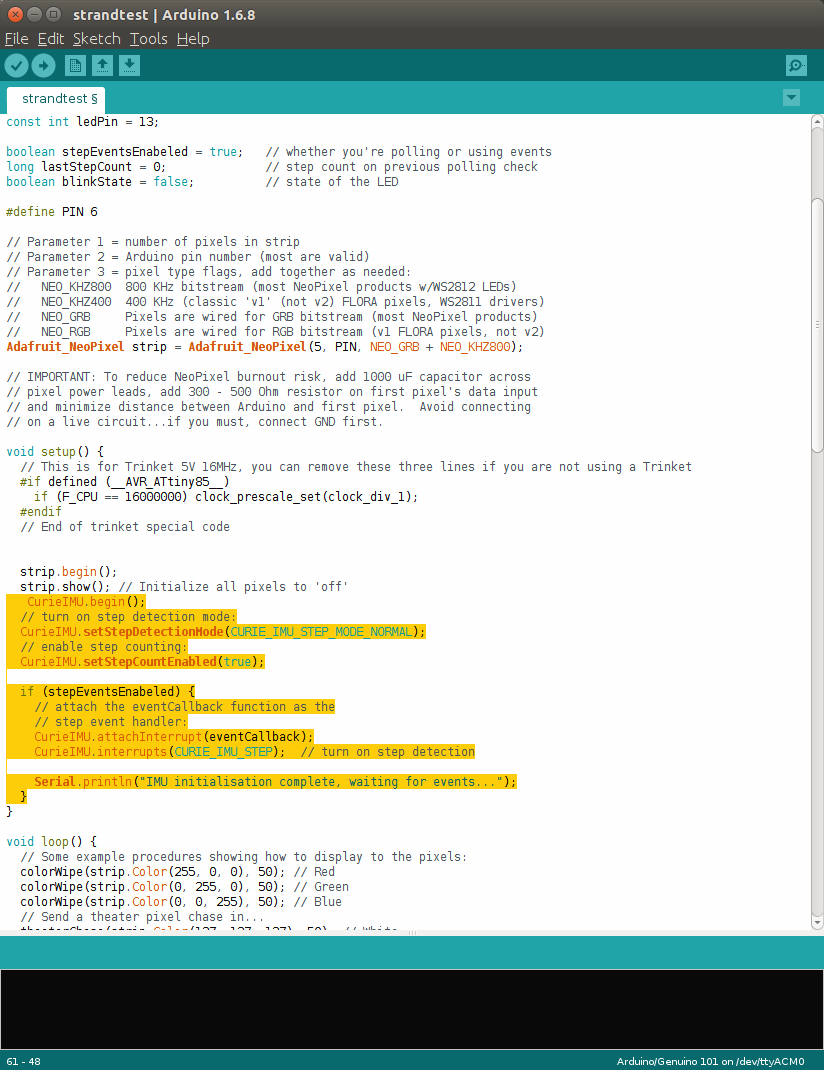The width and height of the screenshot is (824, 1070).
Task: Click the 'strip.begin();' line
Action: tap(68, 572)
